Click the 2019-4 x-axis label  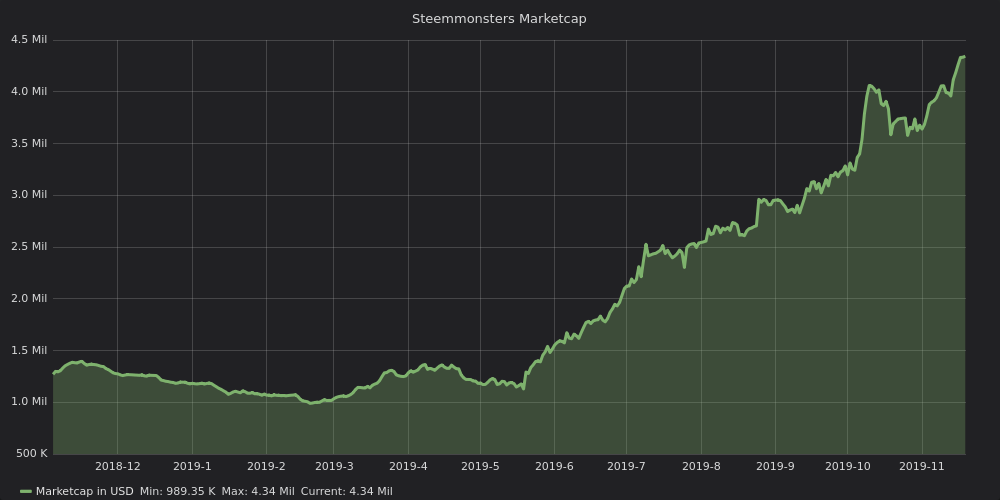click(408, 466)
